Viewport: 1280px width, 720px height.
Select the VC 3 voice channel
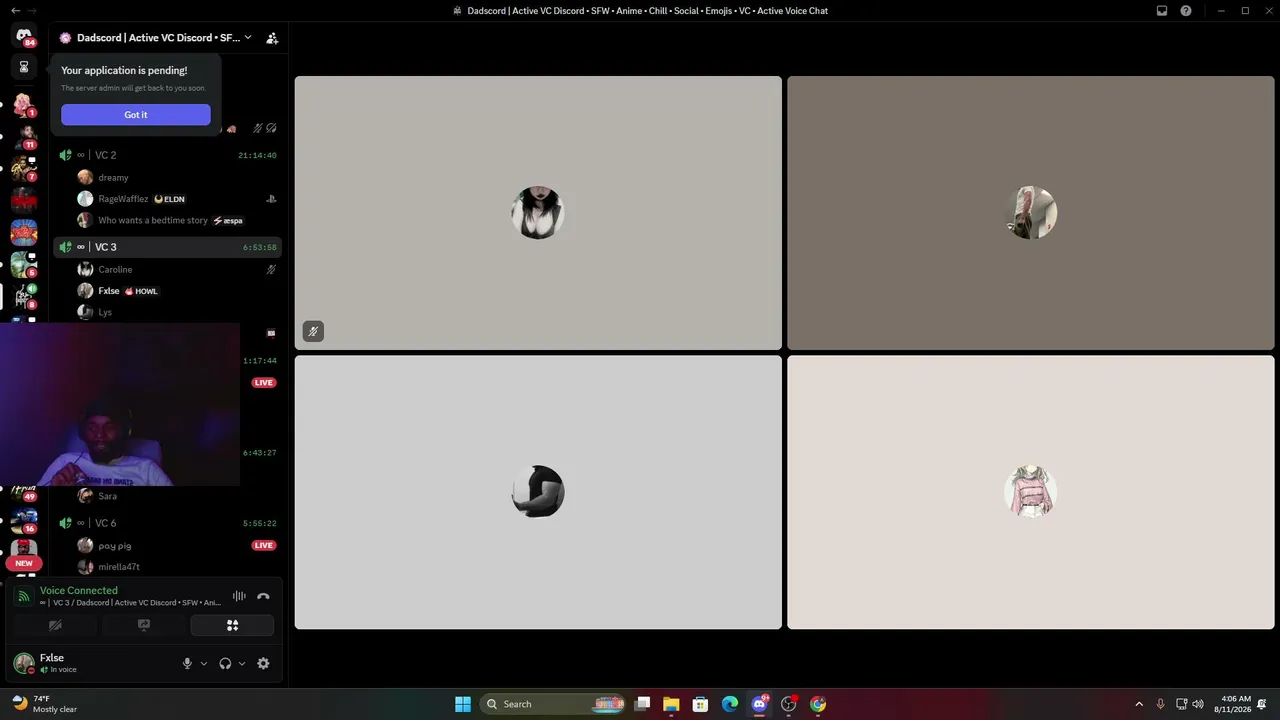[166, 247]
